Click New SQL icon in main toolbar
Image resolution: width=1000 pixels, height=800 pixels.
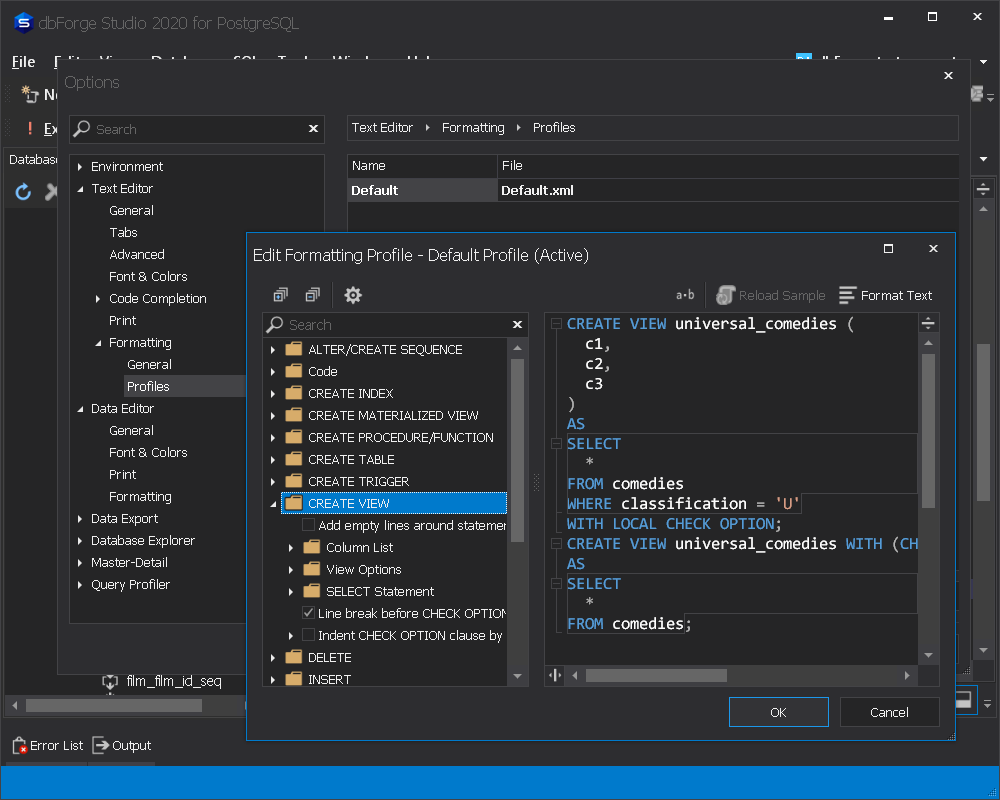point(29,94)
